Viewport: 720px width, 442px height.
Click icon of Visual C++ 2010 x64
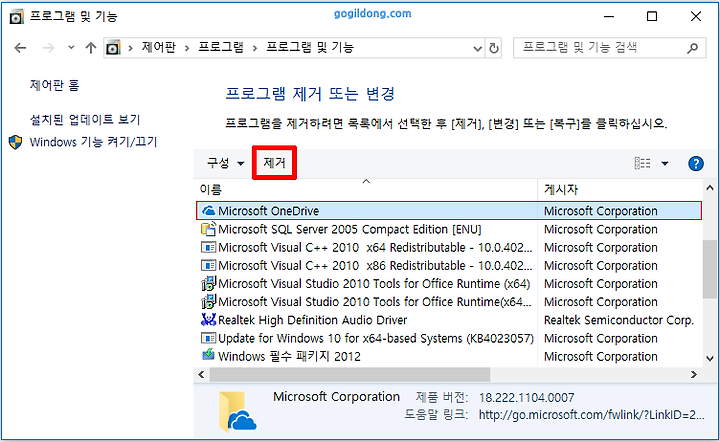[208, 247]
